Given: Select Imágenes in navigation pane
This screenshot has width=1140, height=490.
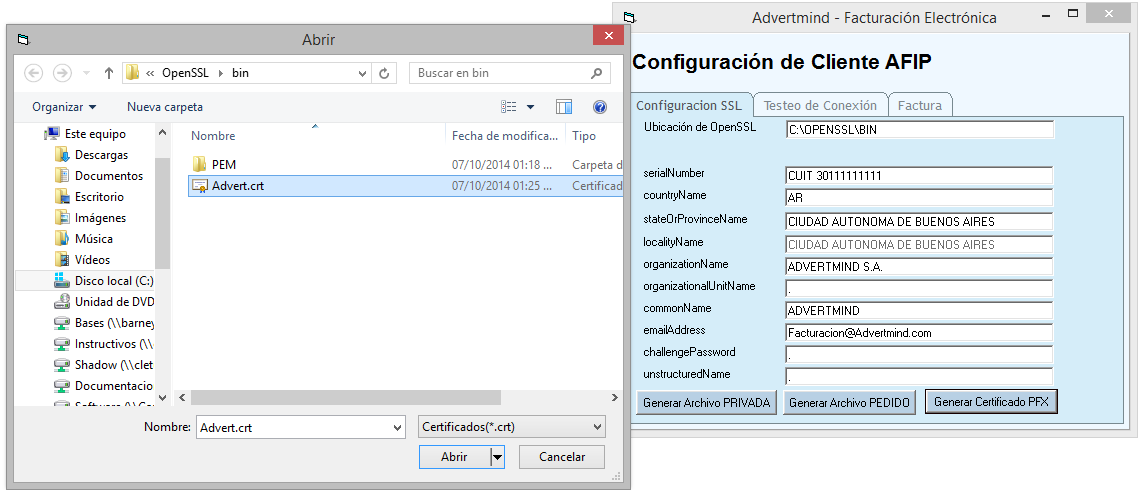Looking at the screenshot, I should coord(100,218).
